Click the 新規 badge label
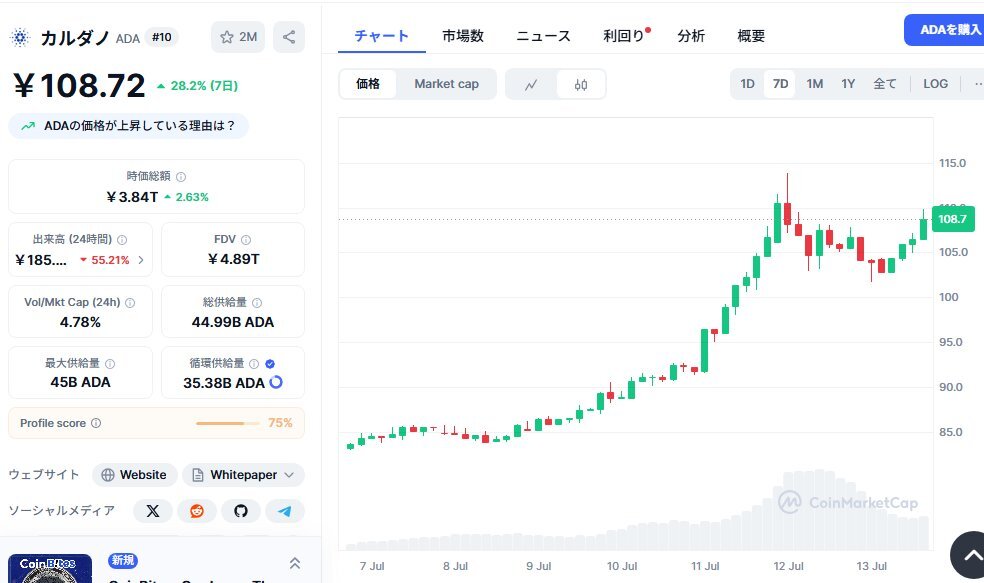The width and height of the screenshot is (984, 583). (123, 560)
